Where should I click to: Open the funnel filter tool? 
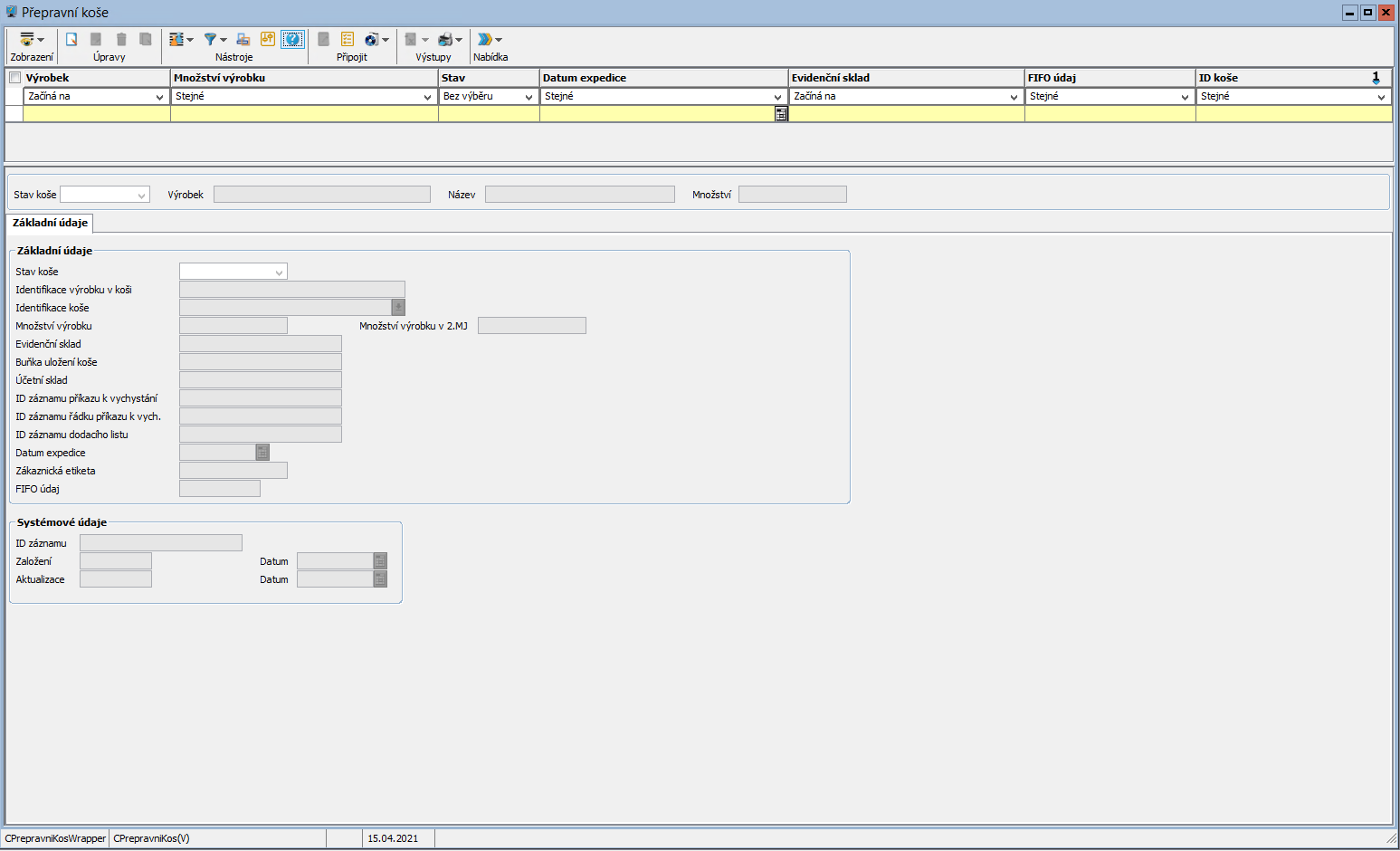pyautogui.click(x=211, y=40)
